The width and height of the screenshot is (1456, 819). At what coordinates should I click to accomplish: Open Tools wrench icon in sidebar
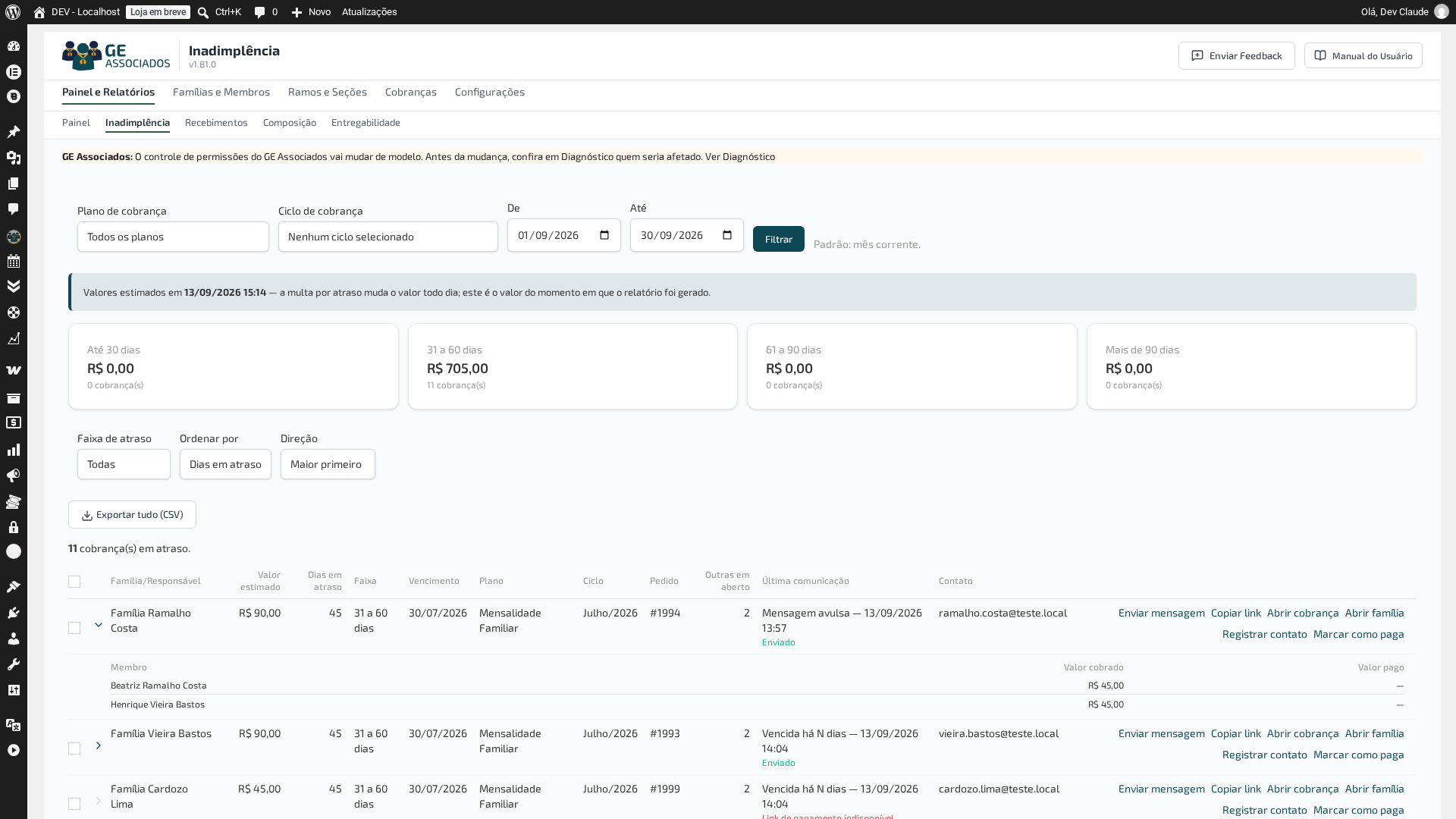(x=14, y=664)
